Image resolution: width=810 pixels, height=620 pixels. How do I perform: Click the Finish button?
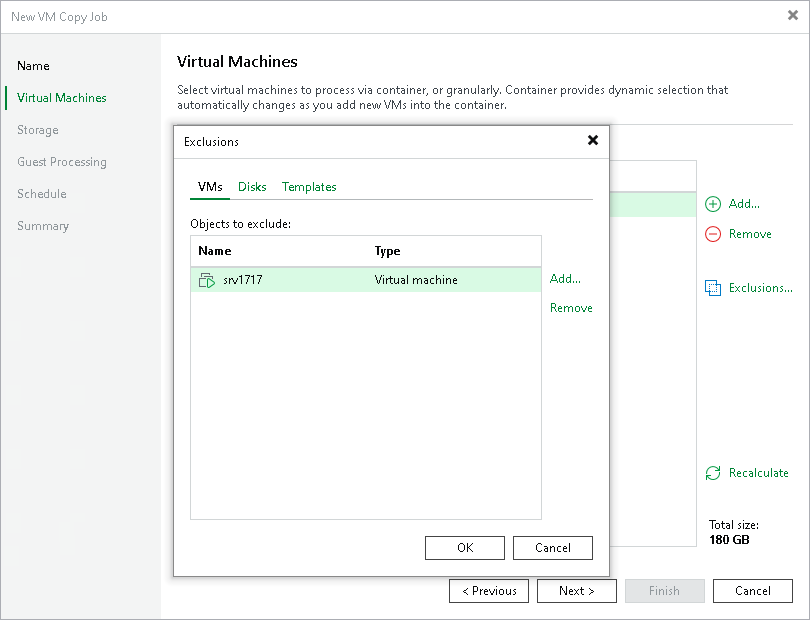[x=665, y=591]
